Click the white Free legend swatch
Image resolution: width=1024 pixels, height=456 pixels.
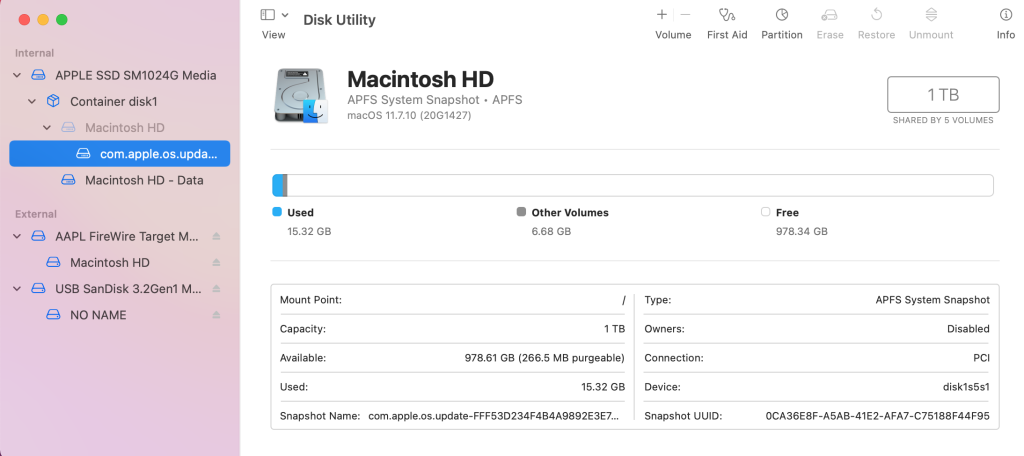click(x=765, y=212)
